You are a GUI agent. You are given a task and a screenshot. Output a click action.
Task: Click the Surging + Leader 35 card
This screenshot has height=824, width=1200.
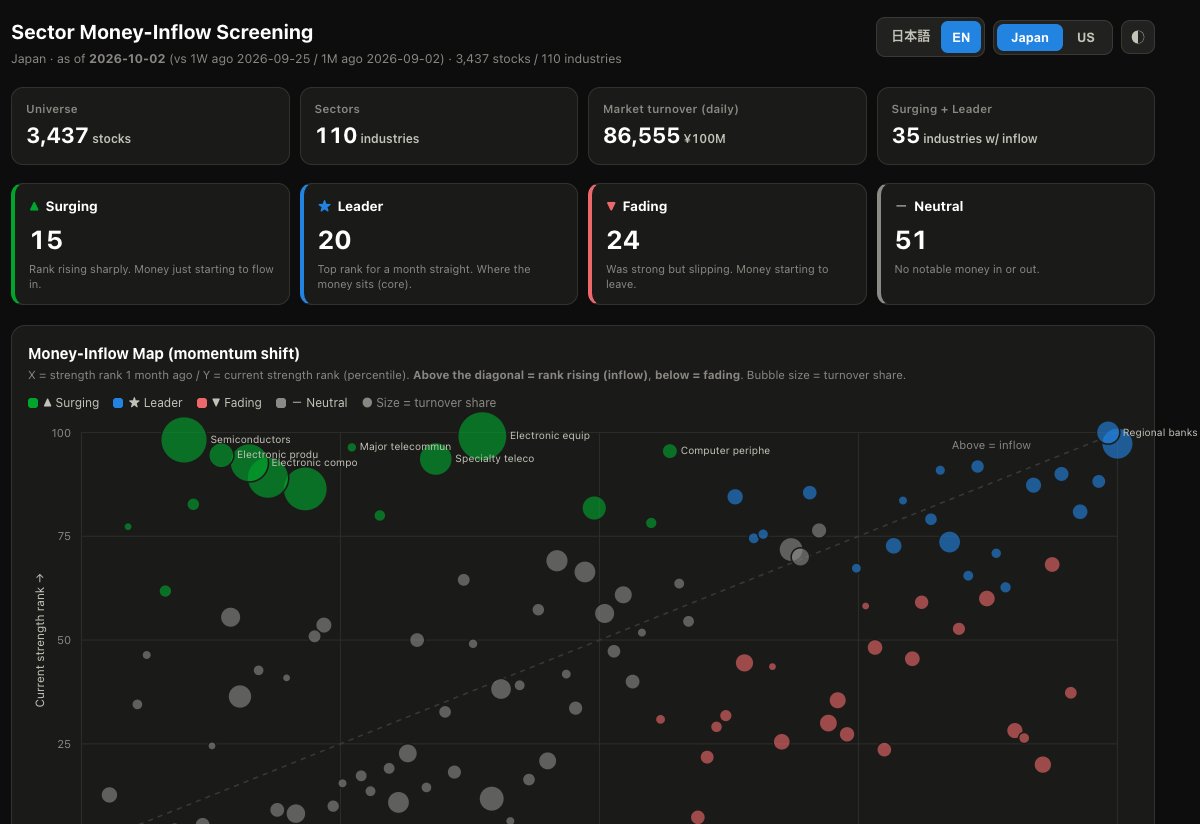click(1016, 126)
